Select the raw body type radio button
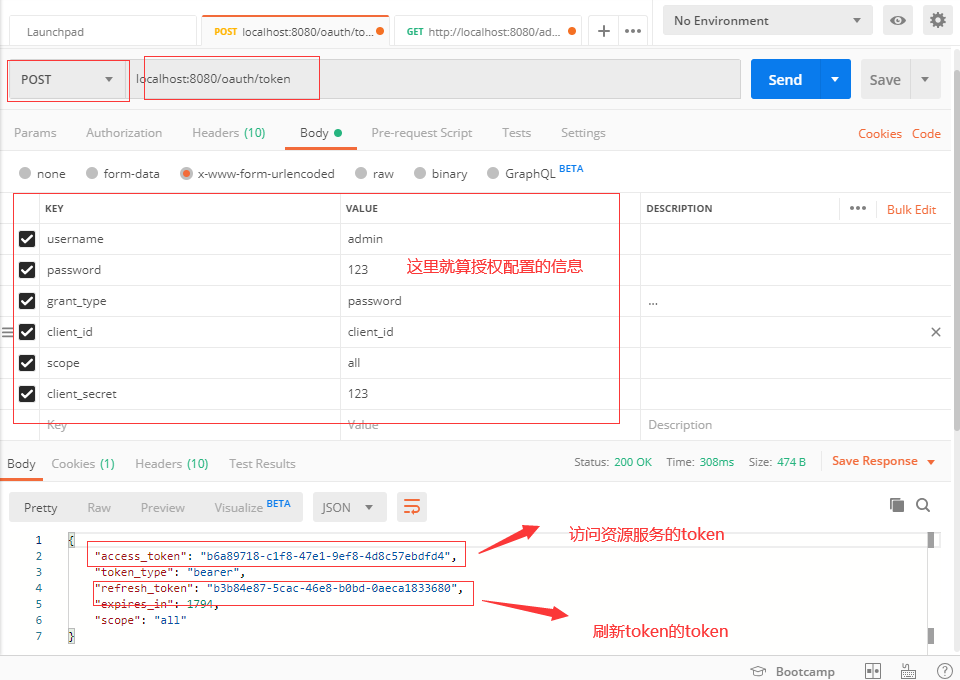This screenshot has height=680, width=960. [360, 172]
